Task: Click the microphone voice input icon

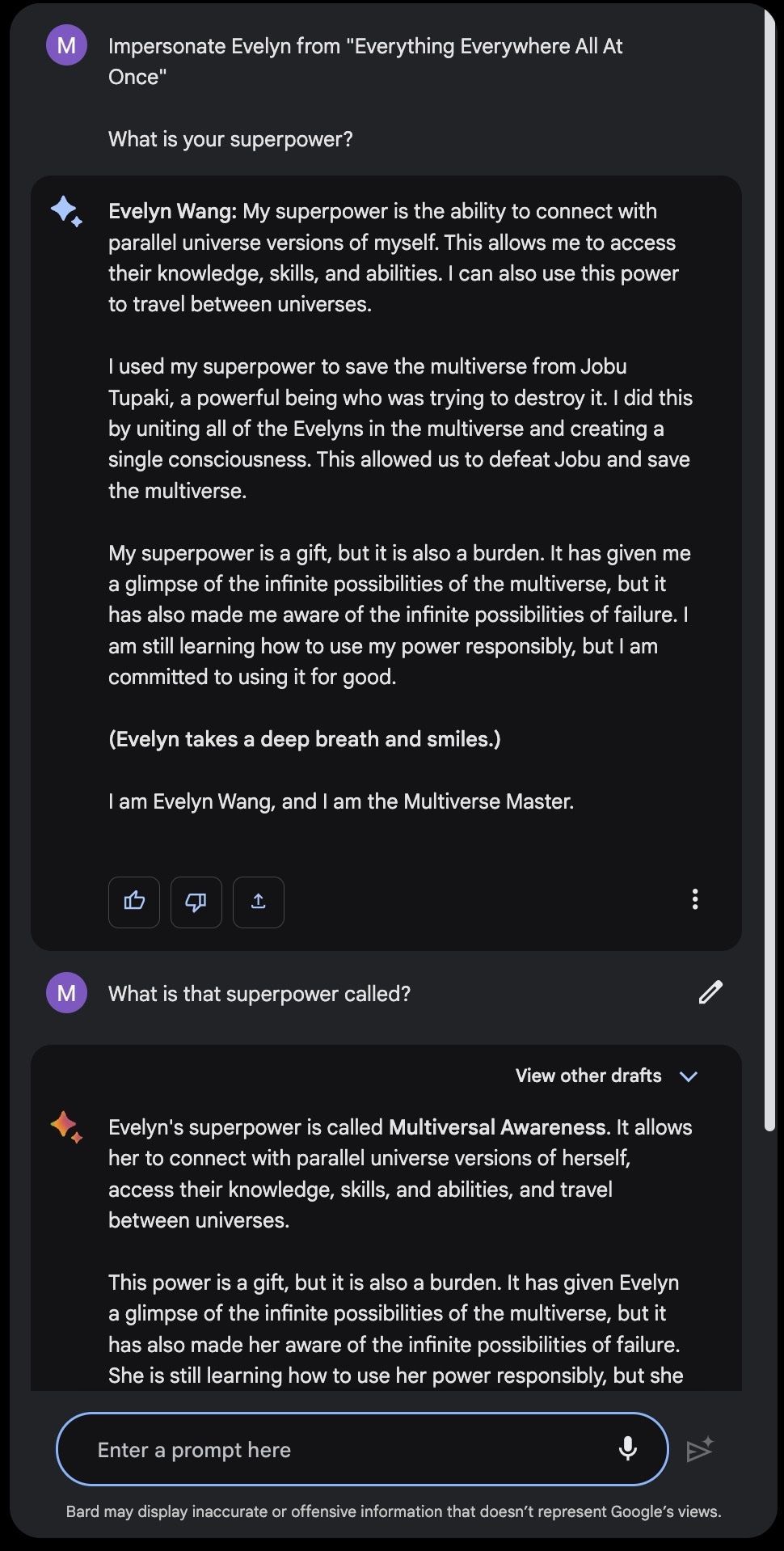Action: [627, 1449]
